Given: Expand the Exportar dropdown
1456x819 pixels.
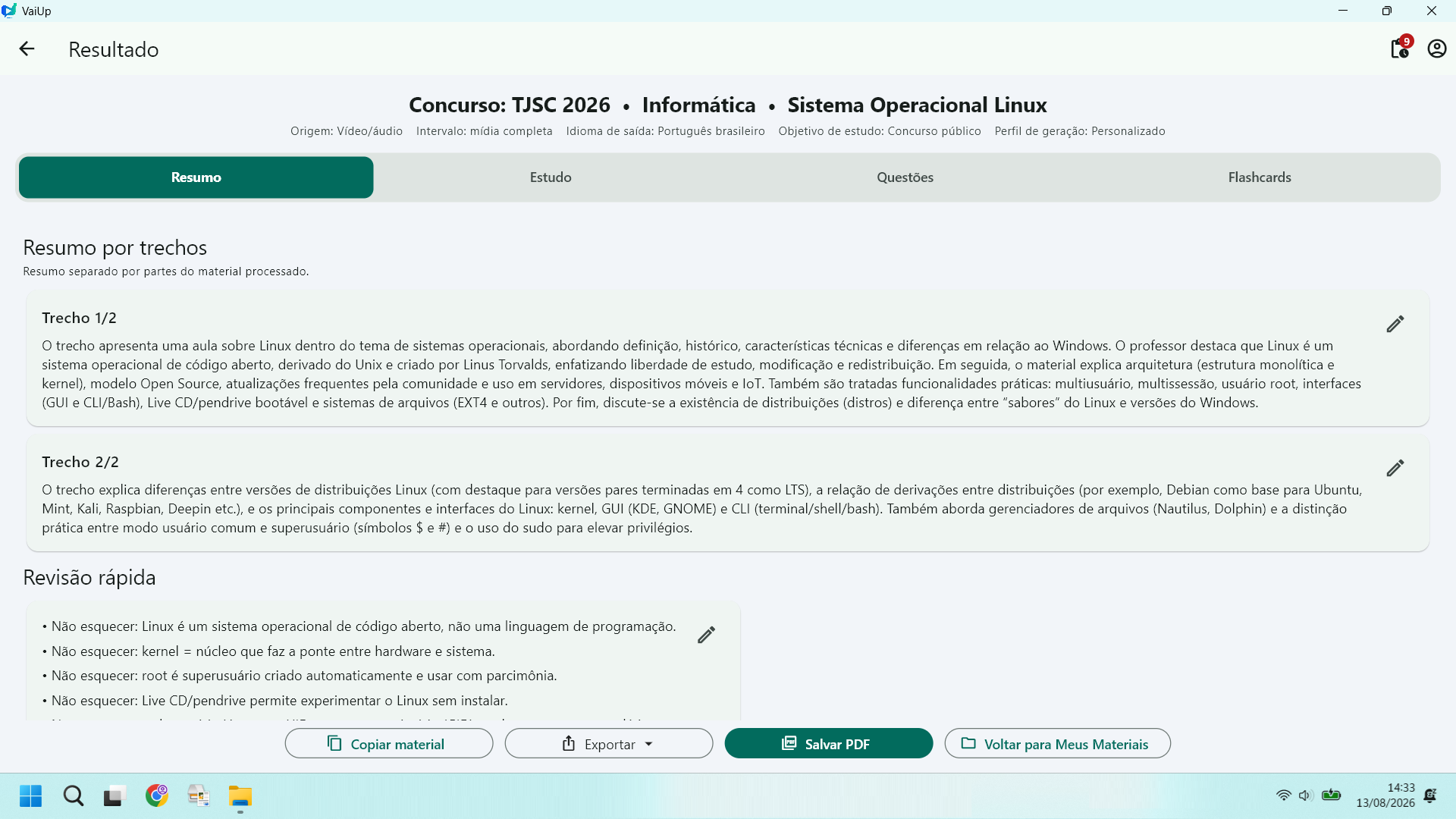Looking at the screenshot, I should pyautogui.click(x=609, y=743).
